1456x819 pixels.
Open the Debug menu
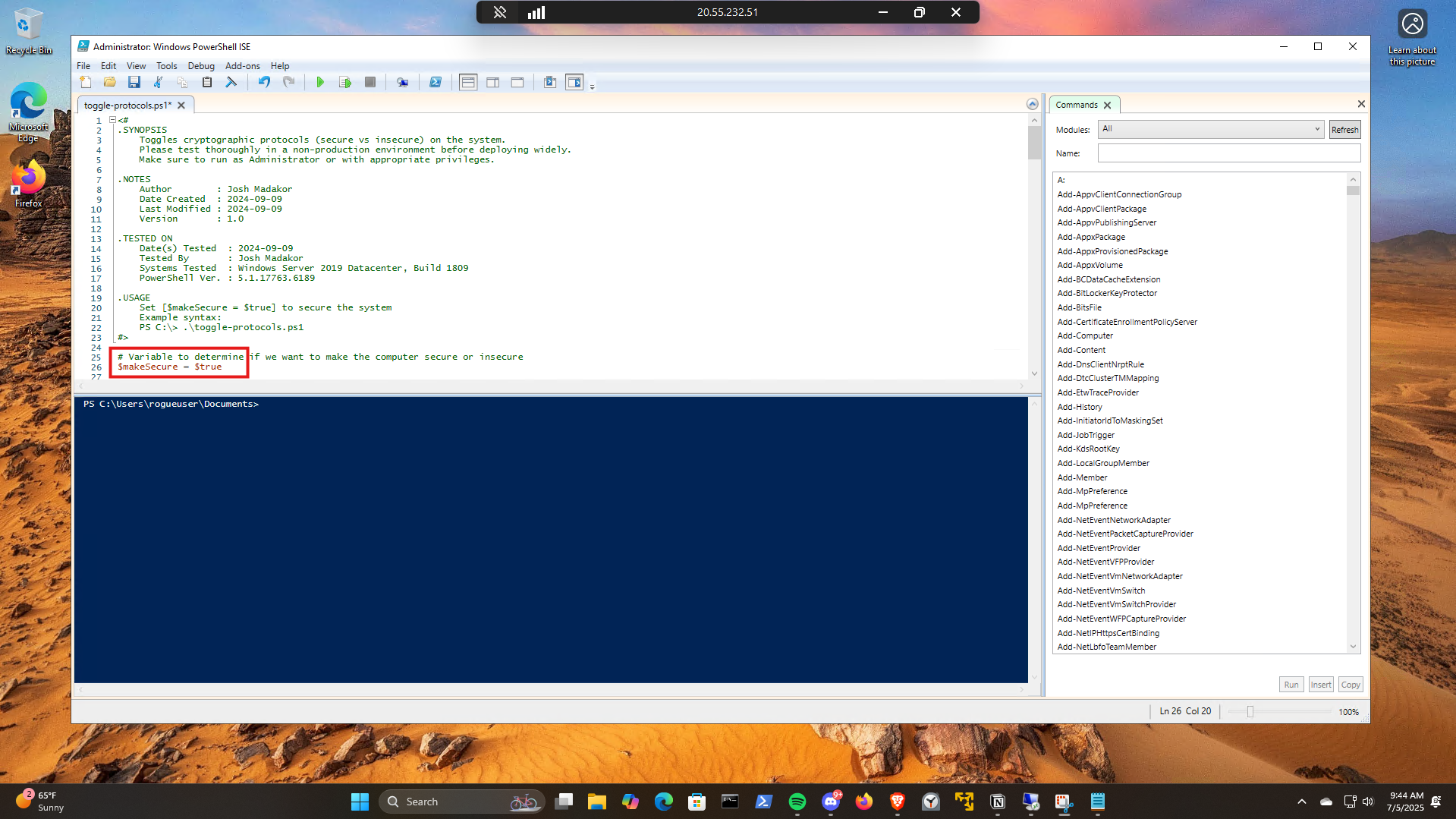tap(201, 66)
